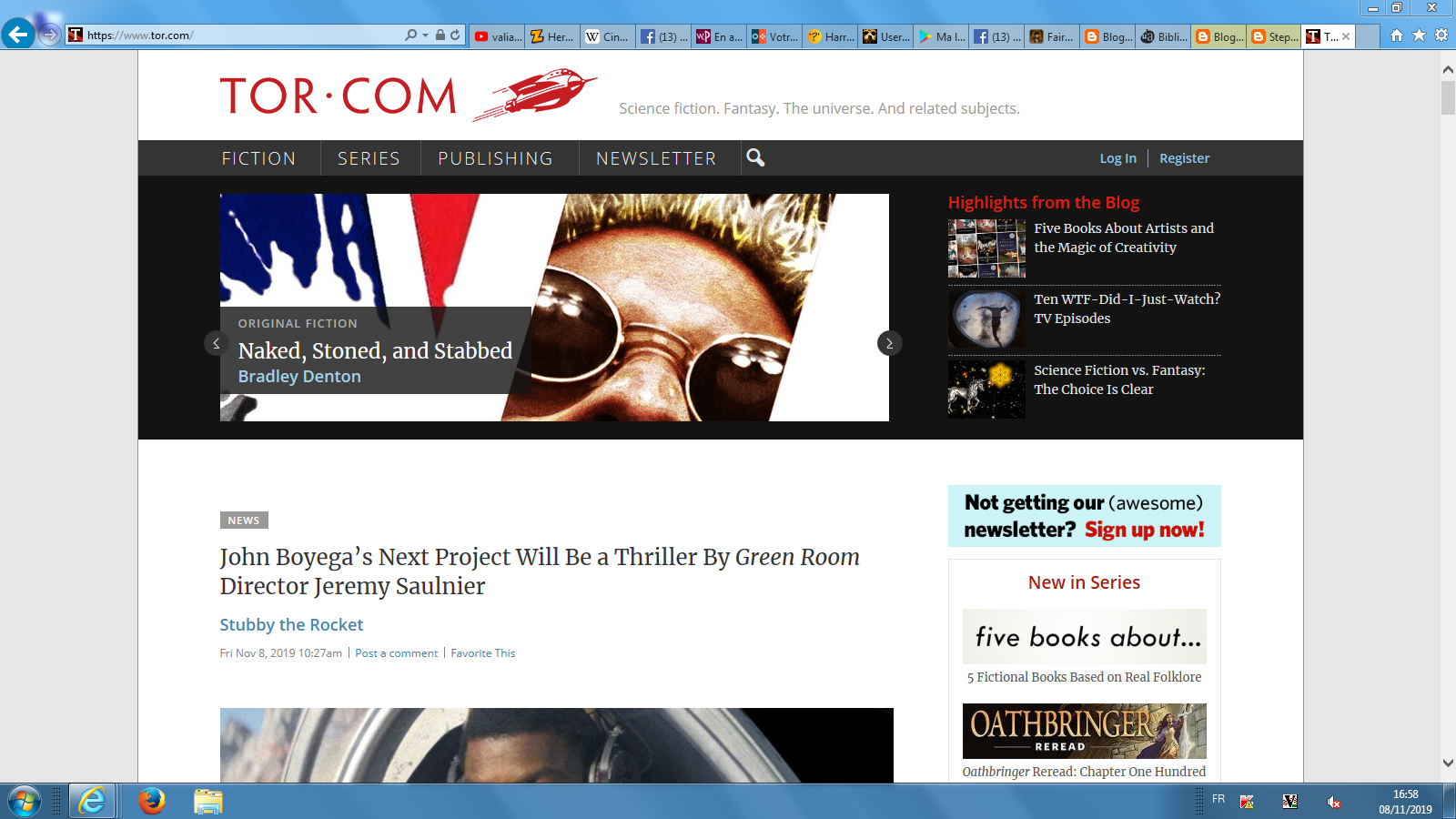This screenshot has width=1456, height=819.
Task: Open 'Five Books About Artists' article
Action: pyautogui.click(x=1124, y=238)
